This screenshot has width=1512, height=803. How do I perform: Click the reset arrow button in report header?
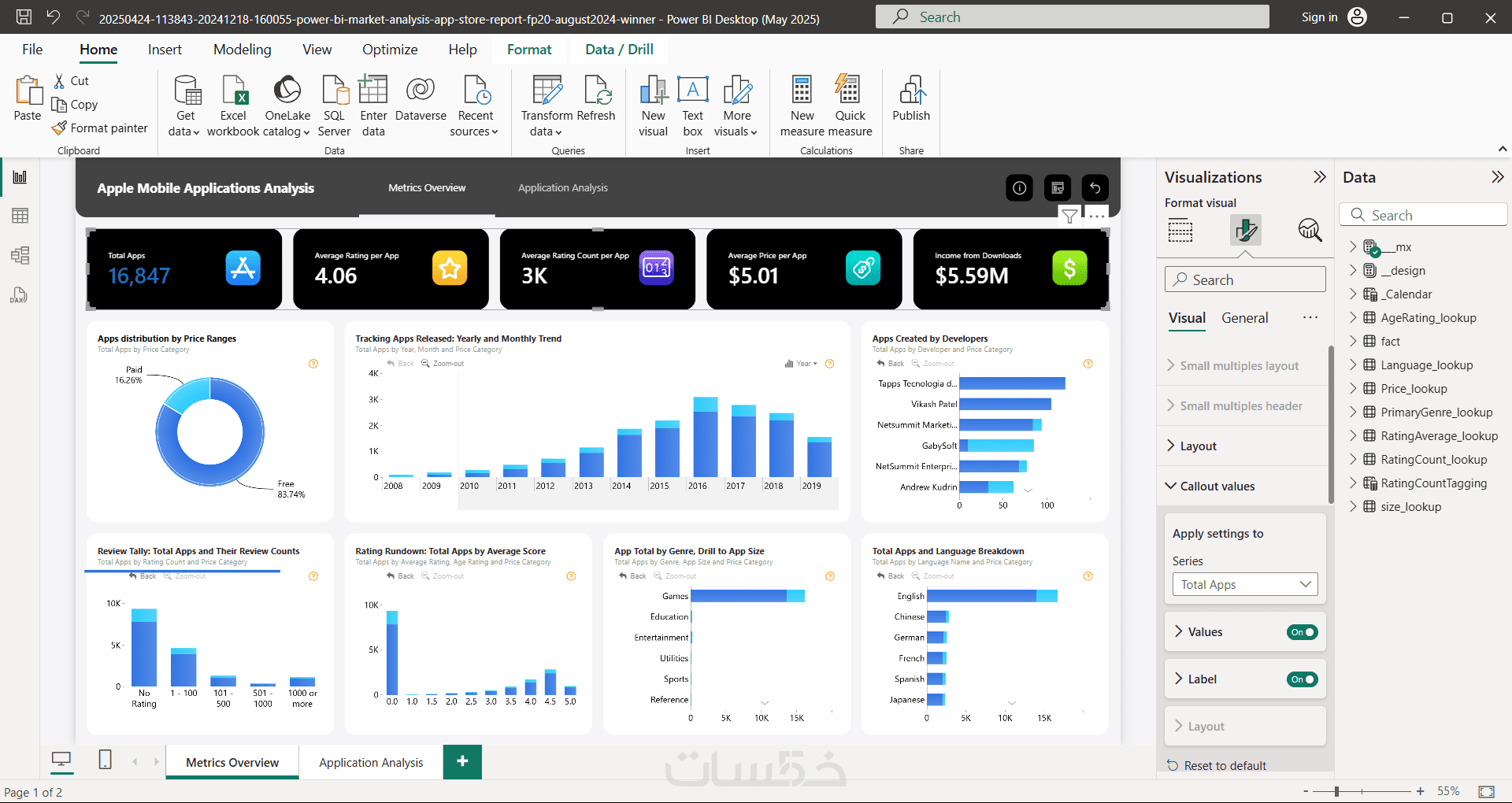click(x=1095, y=188)
